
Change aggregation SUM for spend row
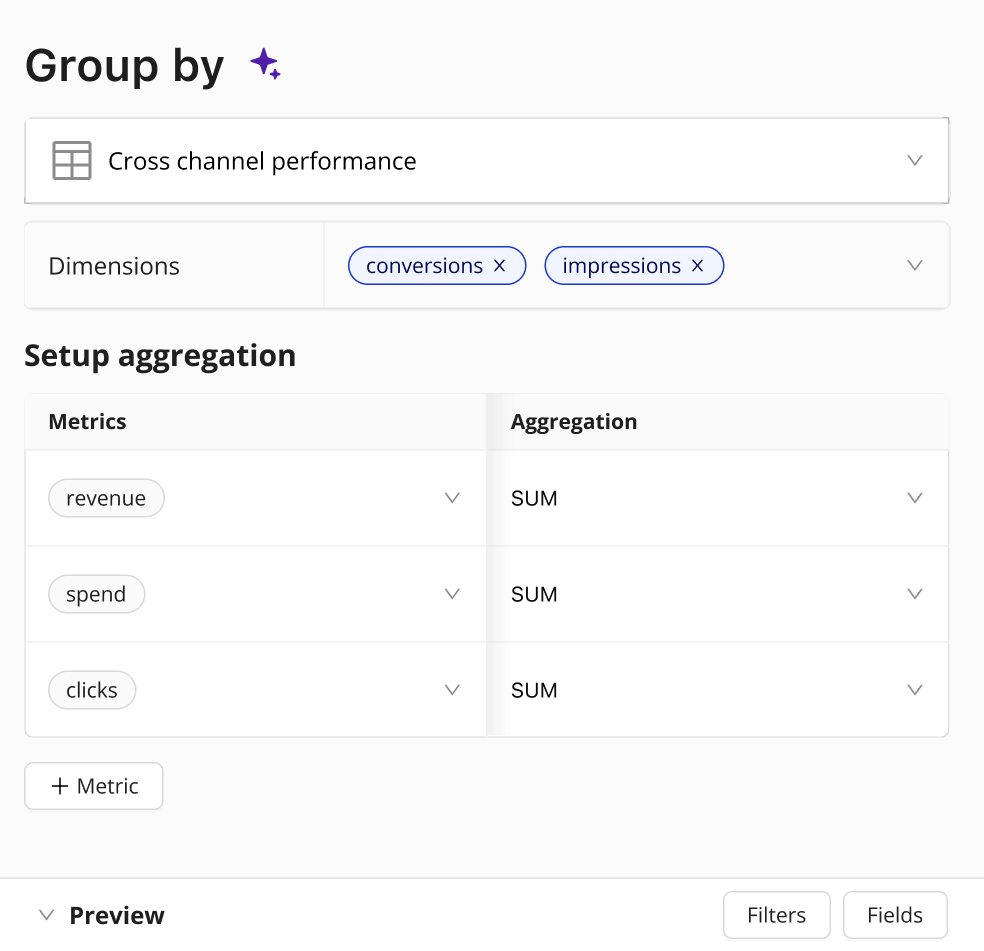(914, 594)
